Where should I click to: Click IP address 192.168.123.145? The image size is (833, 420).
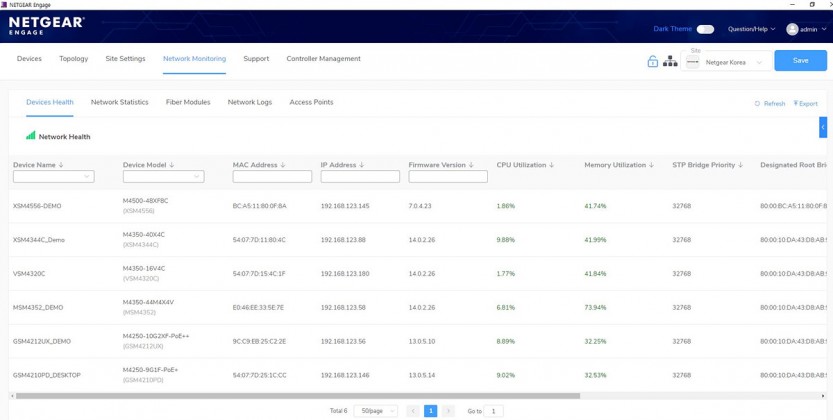345,206
